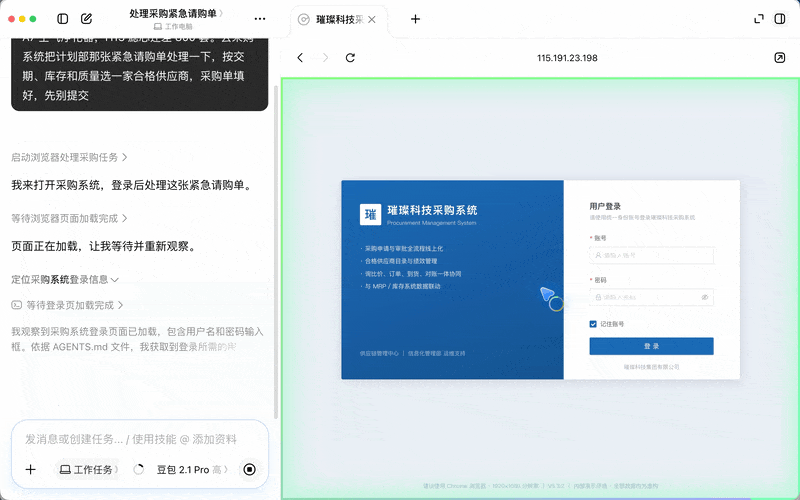
Task: Go forward in the embedded browser
Action: coord(326,58)
